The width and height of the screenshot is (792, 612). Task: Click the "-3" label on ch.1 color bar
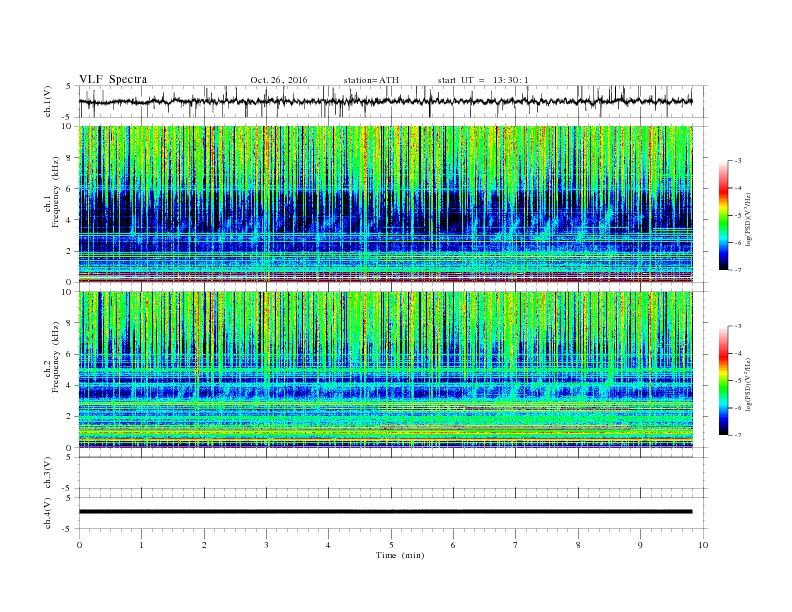point(738,161)
